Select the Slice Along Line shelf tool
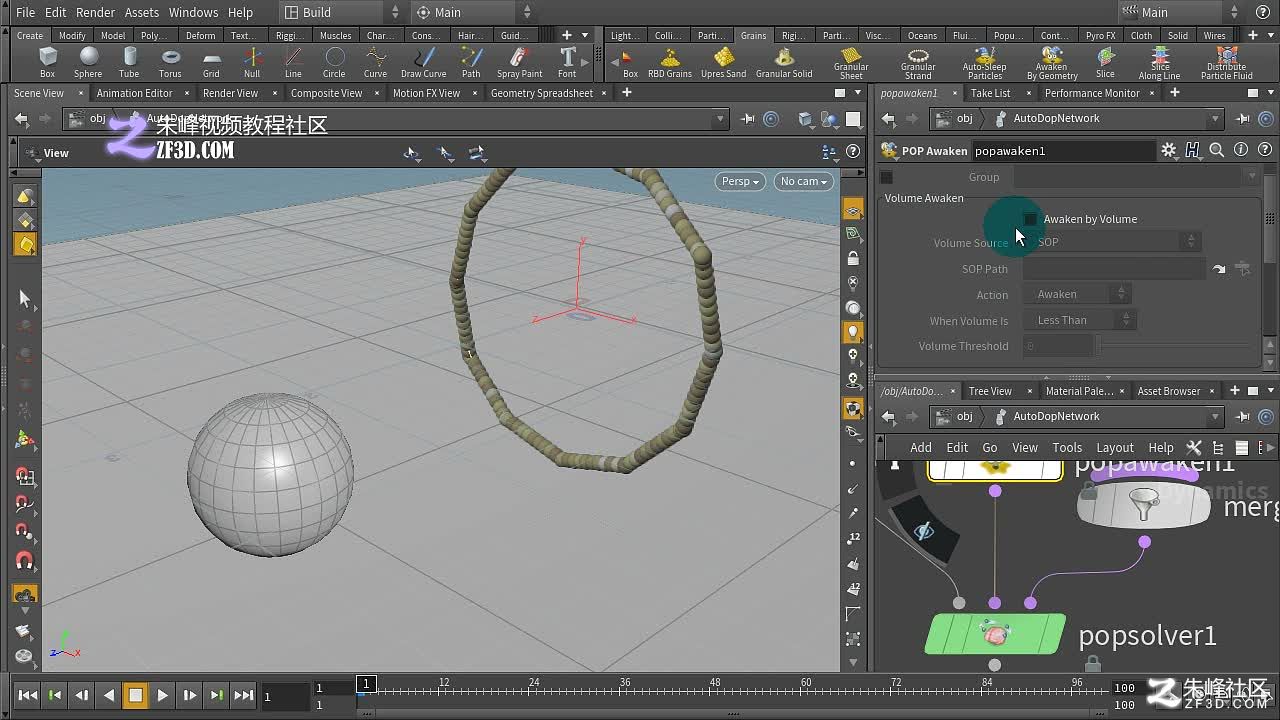 coord(1159,64)
